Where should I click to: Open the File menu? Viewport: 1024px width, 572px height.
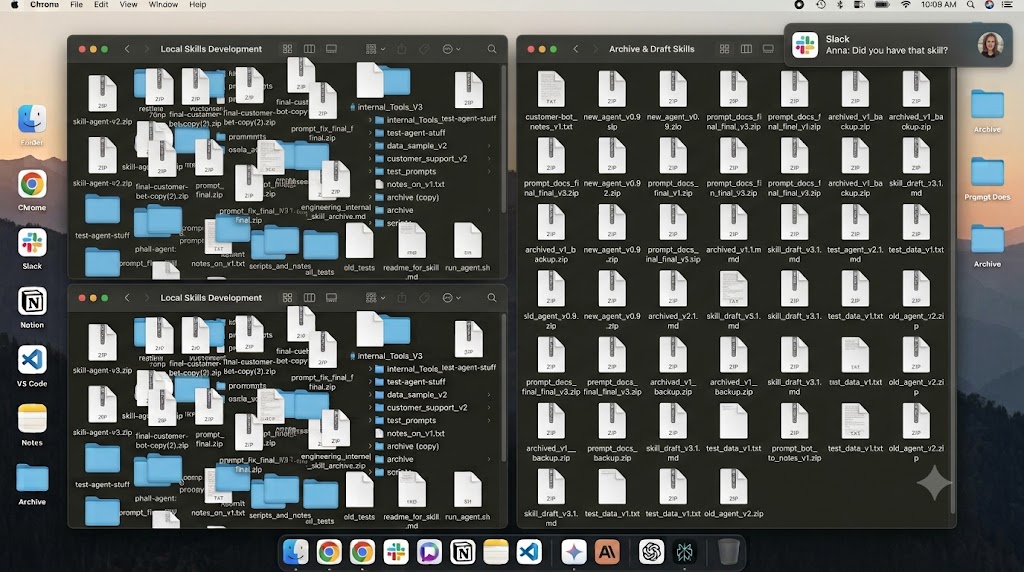[76, 5]
